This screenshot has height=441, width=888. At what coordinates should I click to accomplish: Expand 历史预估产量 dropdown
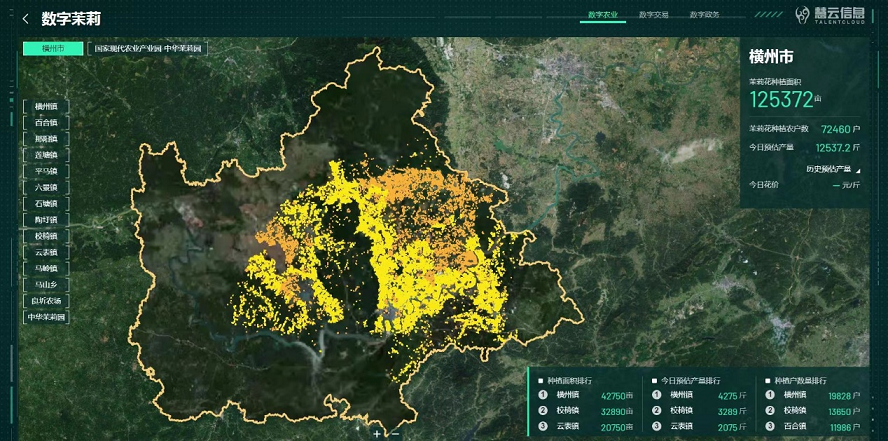click(x=832, y=169)
